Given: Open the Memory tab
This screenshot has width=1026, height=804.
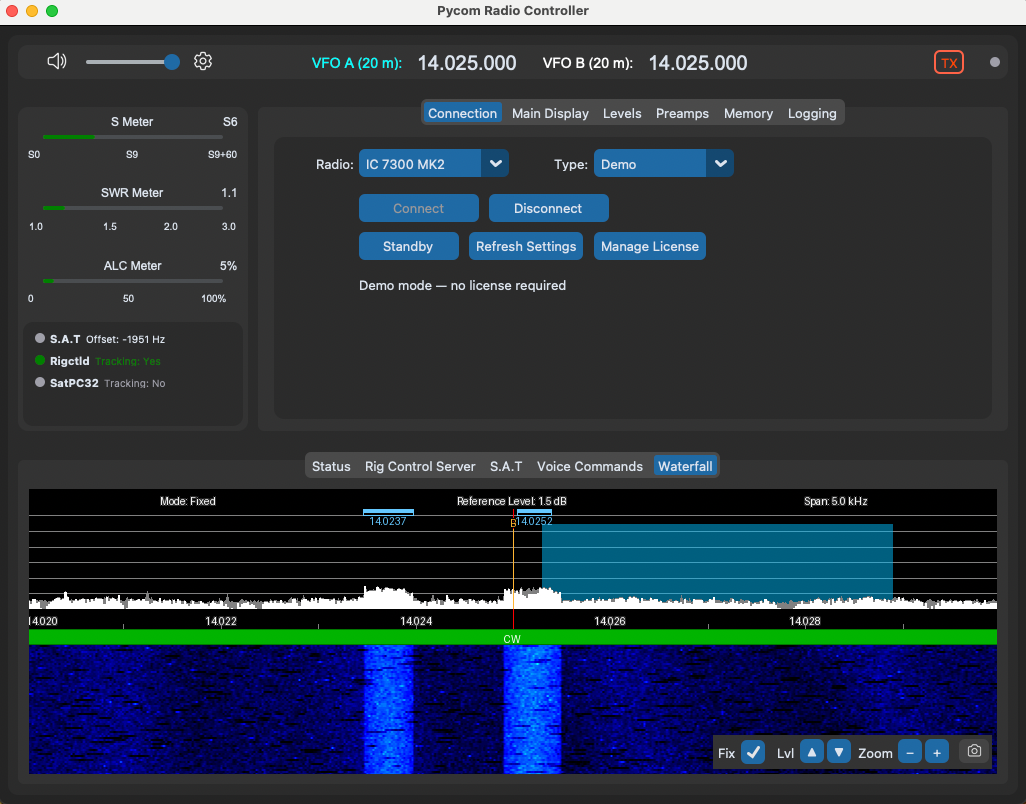Looking at the screenshot, I should click(x=749, y=113).
